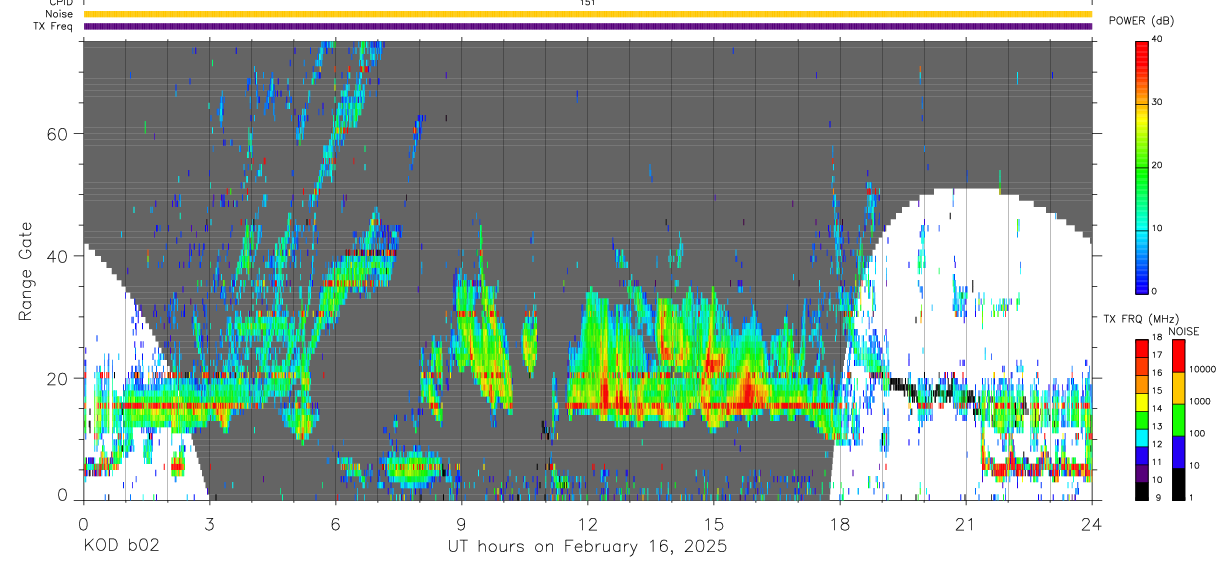The width and height of the screenshot is (1228, 567).
Task: Click the purple TX Freq strip
Action: coord(588,26)
